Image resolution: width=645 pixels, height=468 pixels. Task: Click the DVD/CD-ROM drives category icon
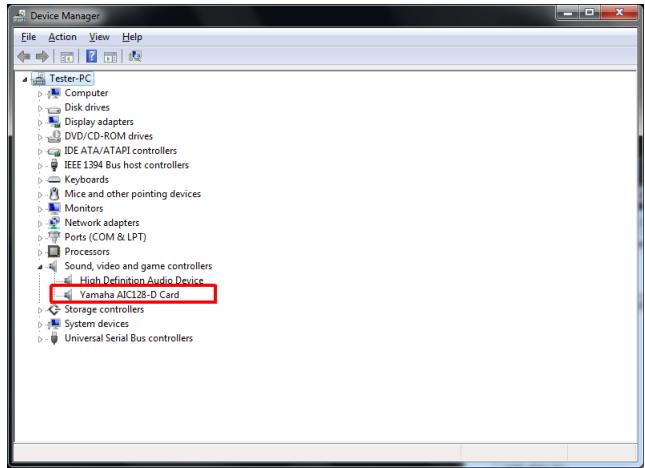(54, 136)
